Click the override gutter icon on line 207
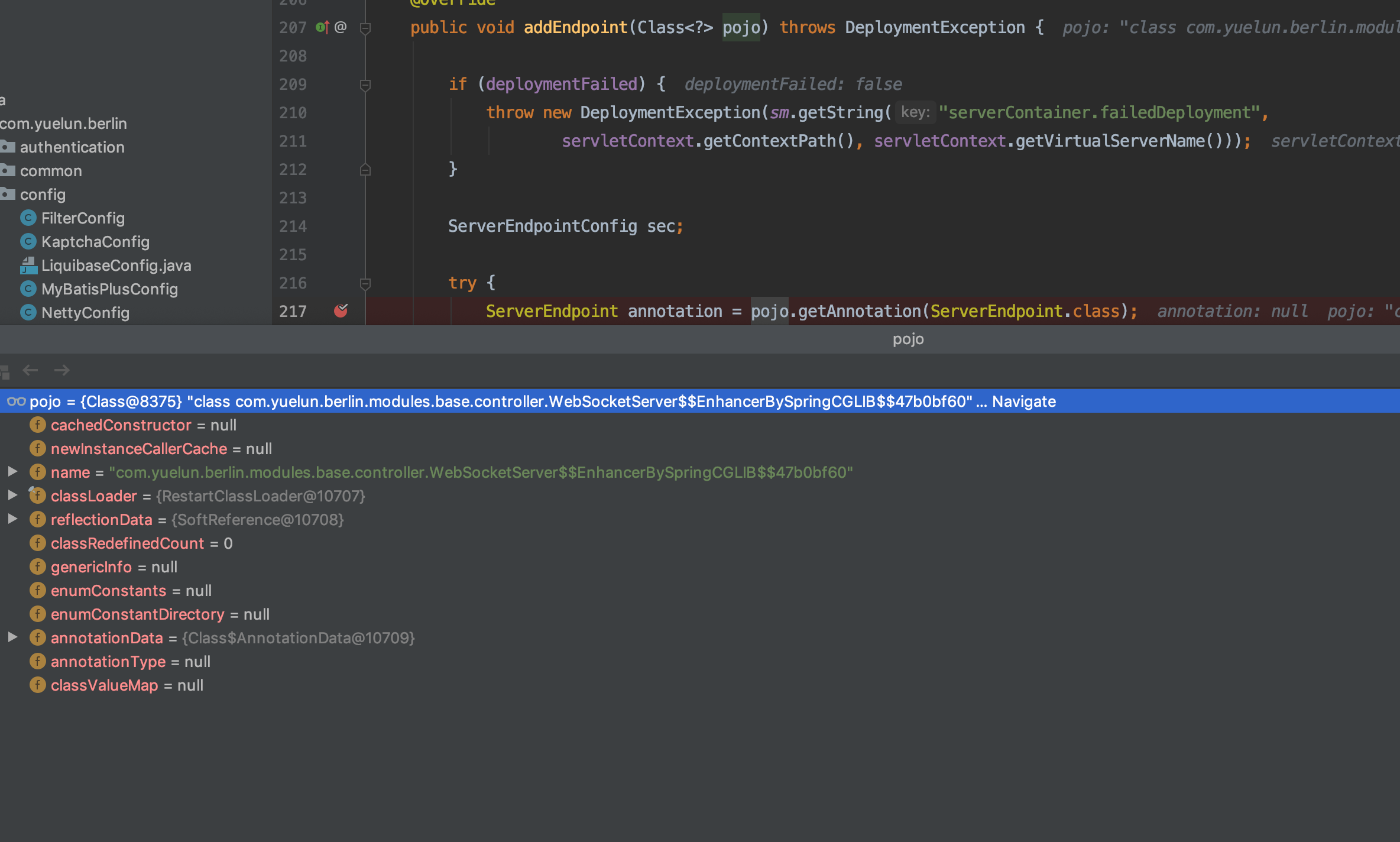The height and width of the screenshot is (842, 1400). (322, 27)
